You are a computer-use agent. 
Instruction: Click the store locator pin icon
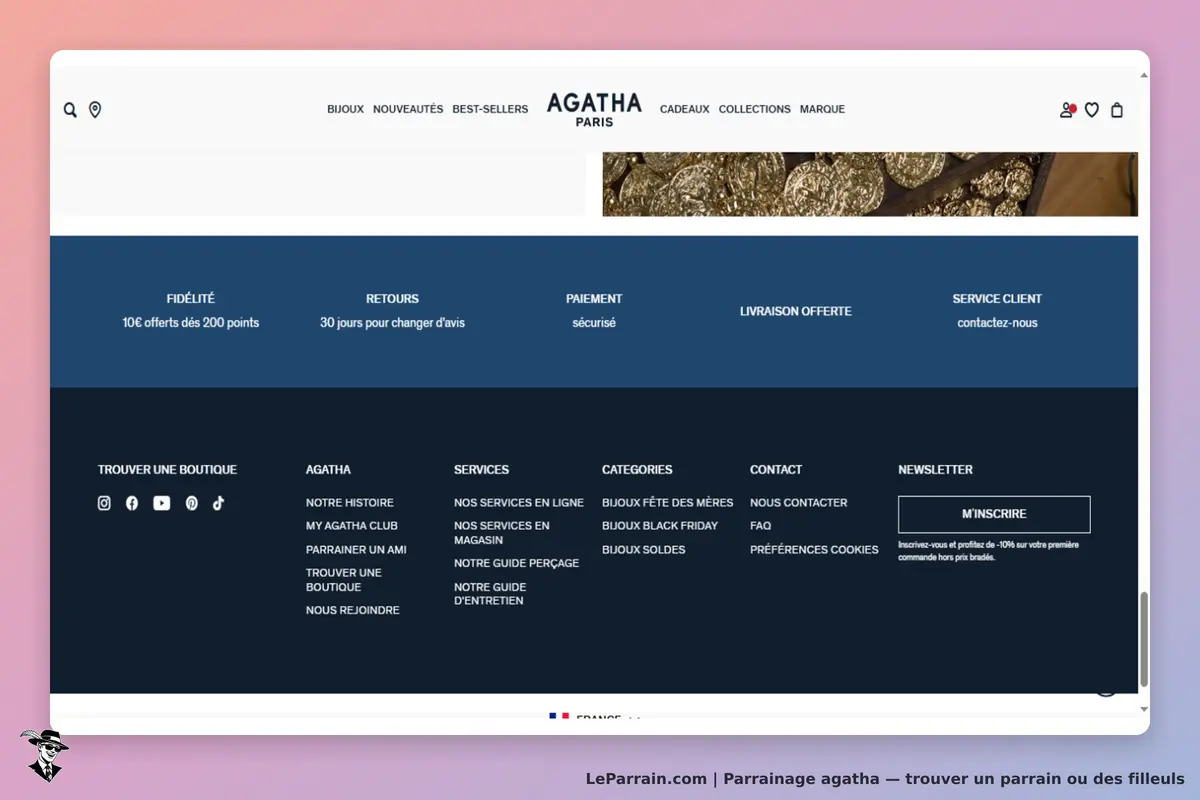pos(95,110)
